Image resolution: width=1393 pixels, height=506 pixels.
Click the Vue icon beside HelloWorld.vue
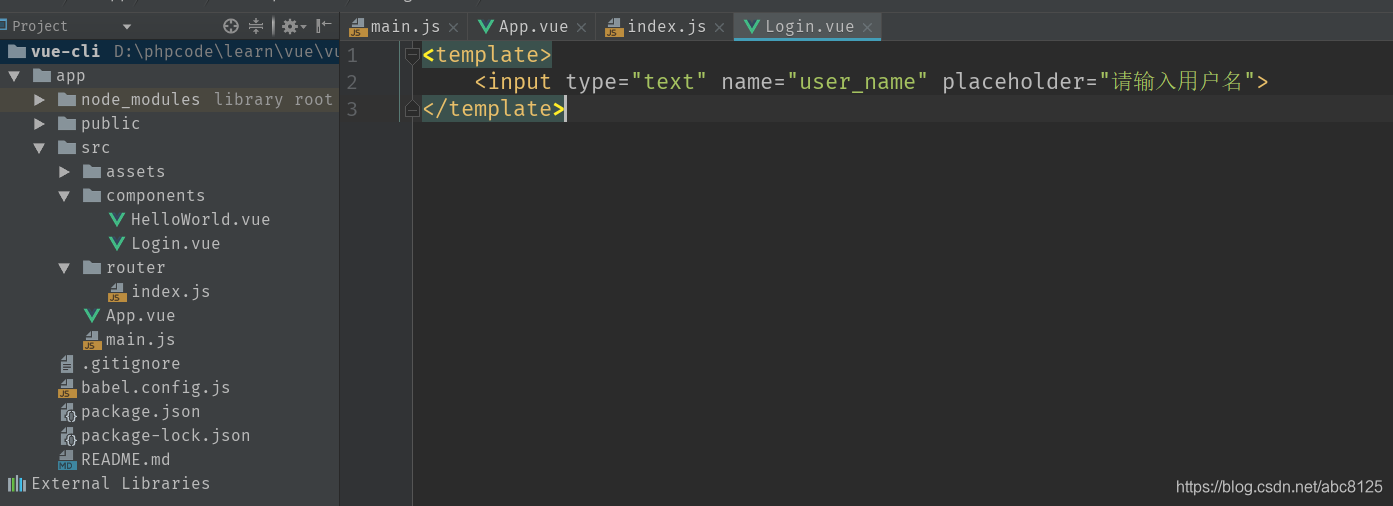[x=116, y=219]
